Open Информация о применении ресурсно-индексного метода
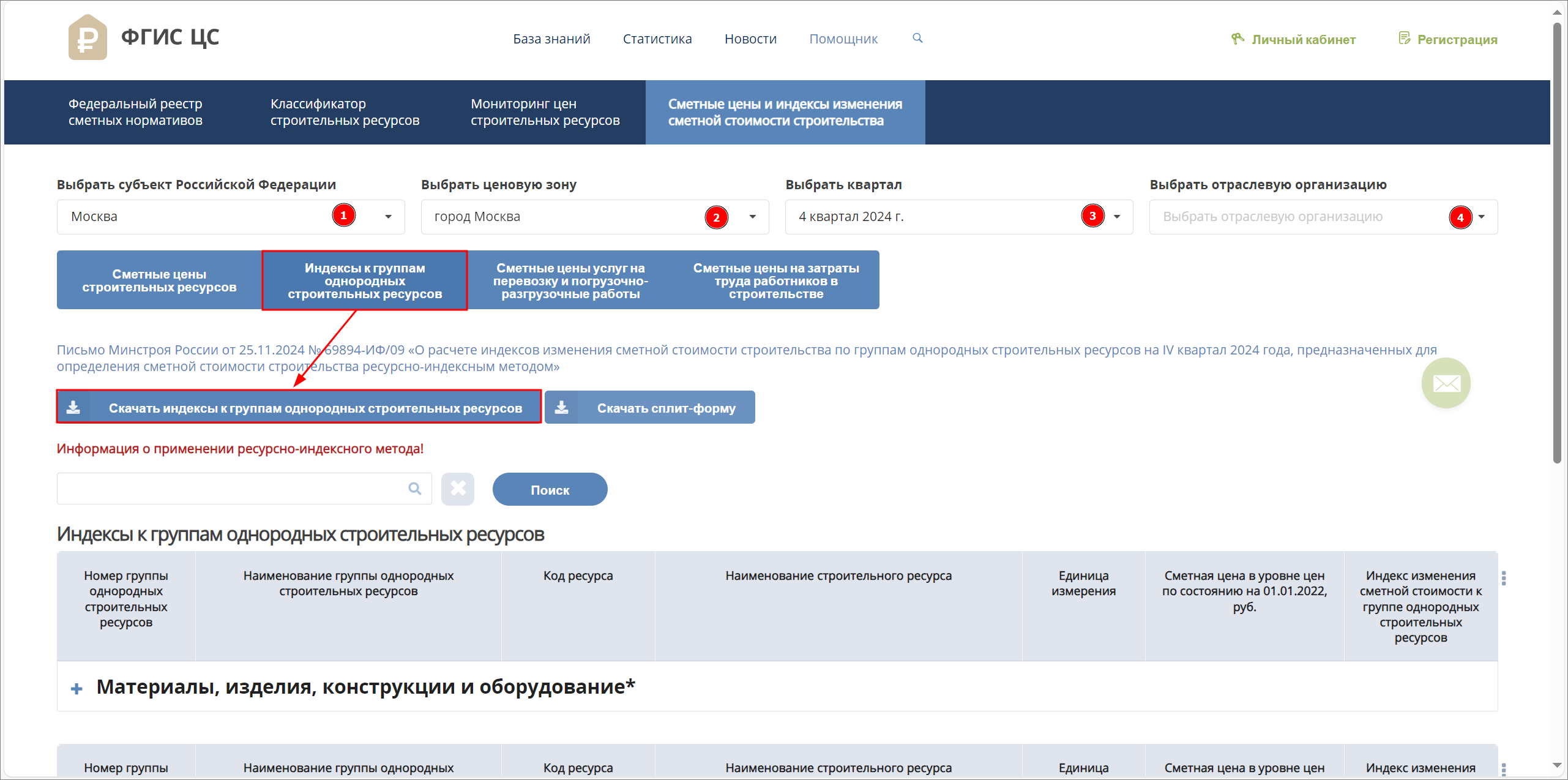This screenshot has height=780, width=1568. tap(240, 449)
